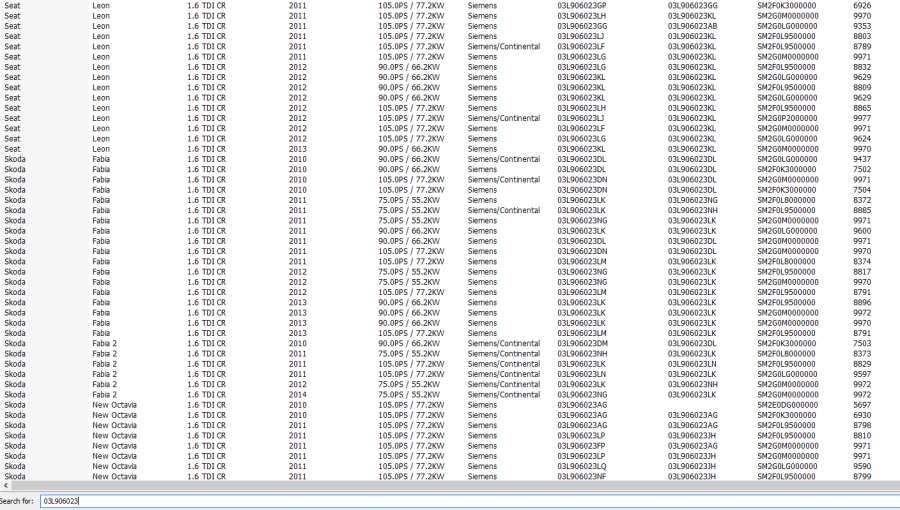
Task: Click the horizontal scrollbar track below the table
Action: (x=450, y=486)
